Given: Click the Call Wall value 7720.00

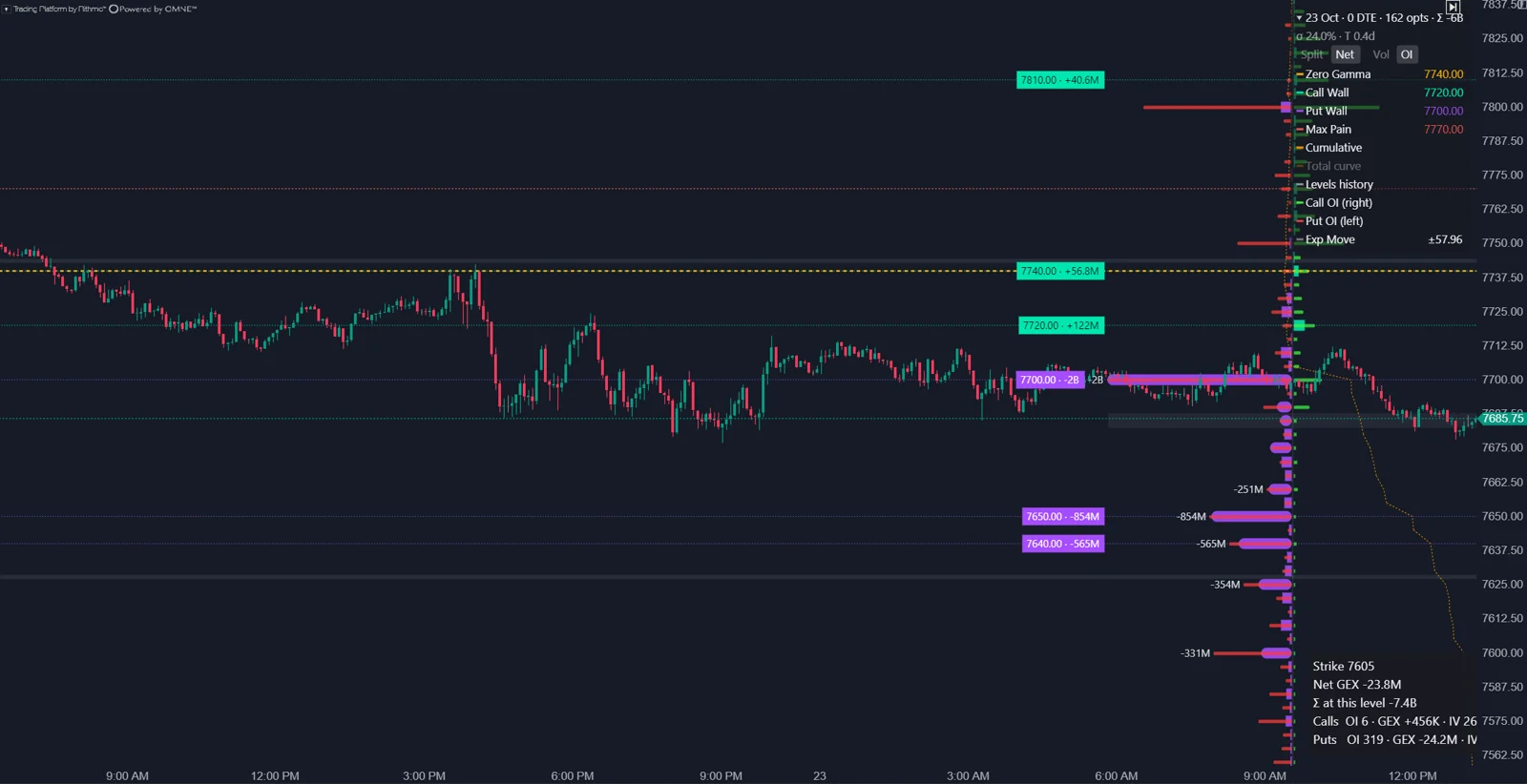Looking at the screenshot, I should tap(1443, 93).
